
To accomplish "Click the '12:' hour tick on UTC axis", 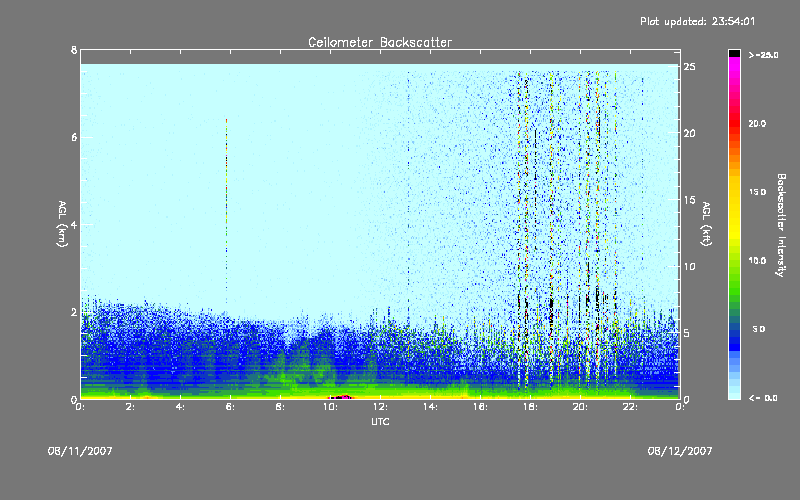I will 381,407.
